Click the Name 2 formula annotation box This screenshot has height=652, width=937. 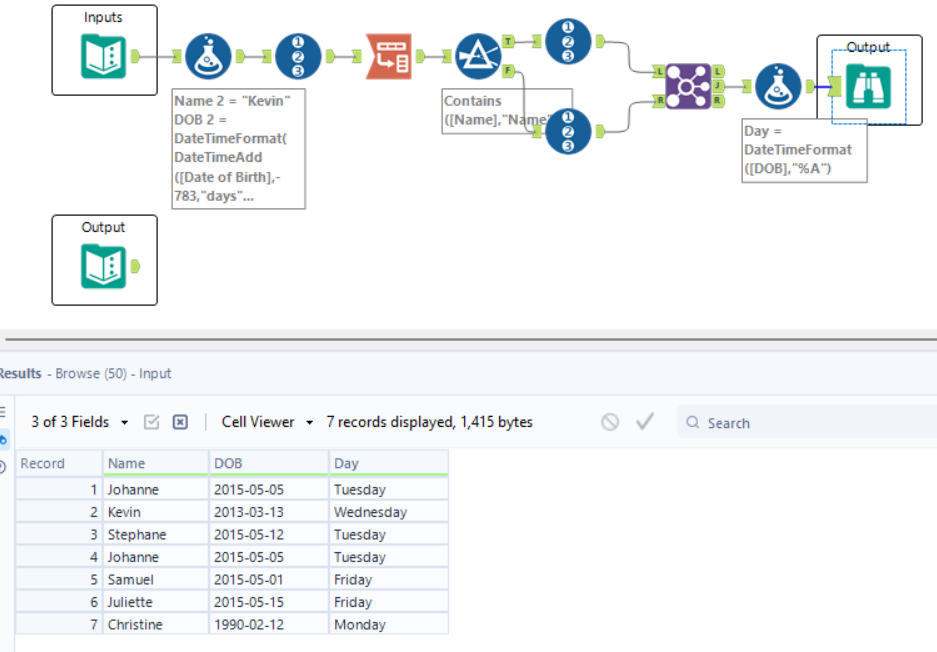[238, 149]
